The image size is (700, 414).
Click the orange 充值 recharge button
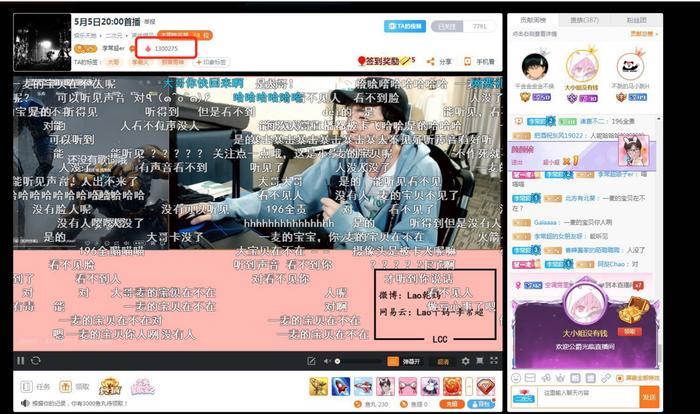pos(451,404)
